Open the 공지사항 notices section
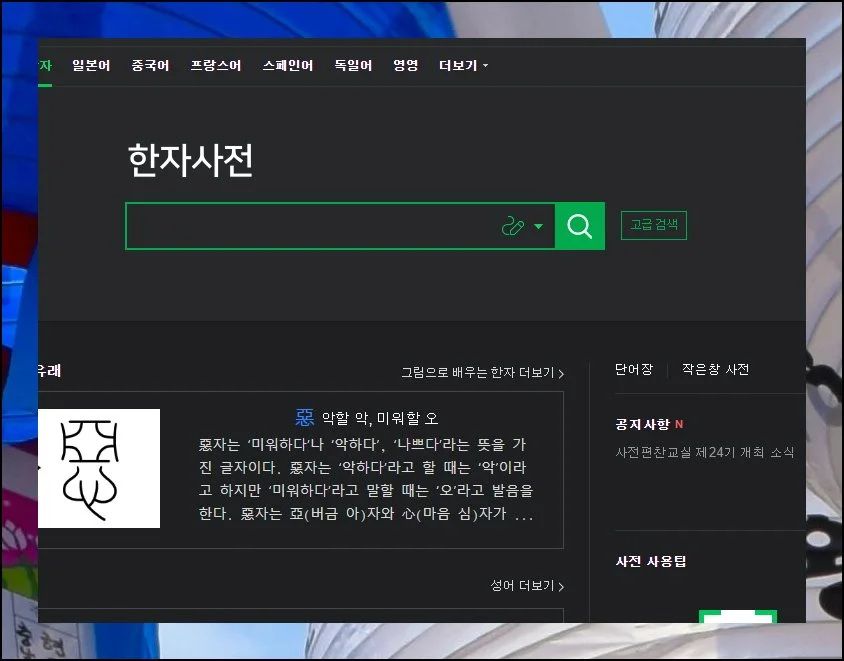 642,425
